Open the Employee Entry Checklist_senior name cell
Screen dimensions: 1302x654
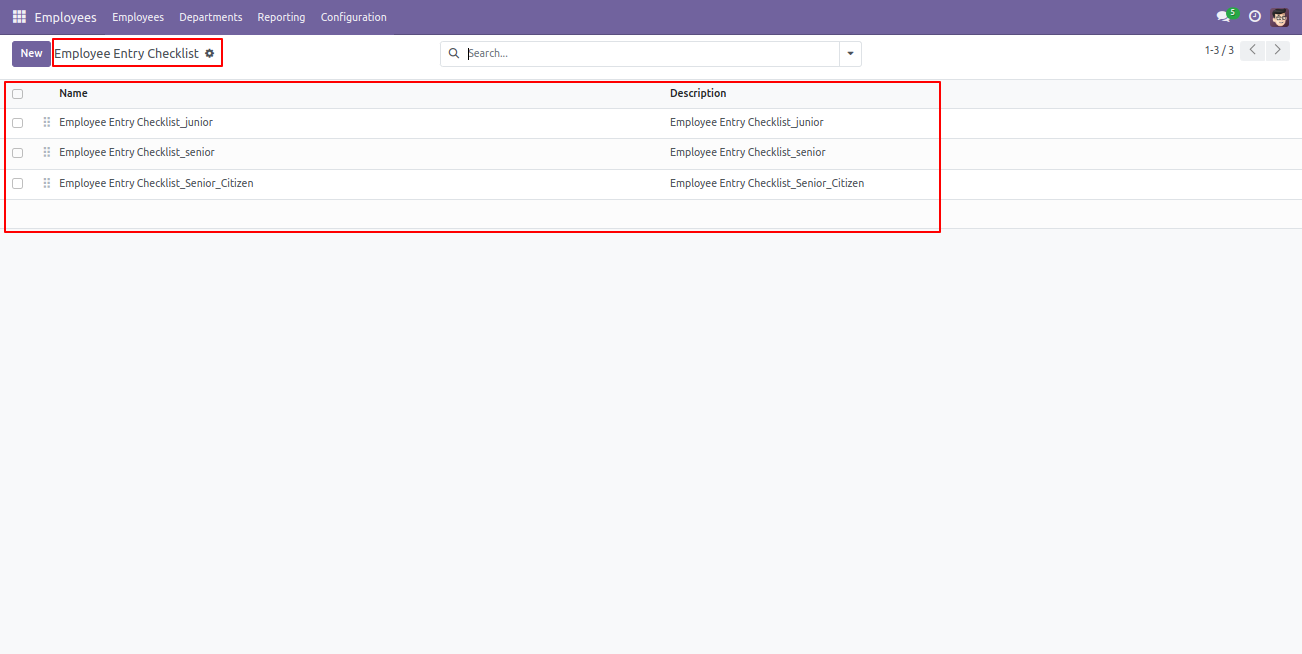(137, 152)
